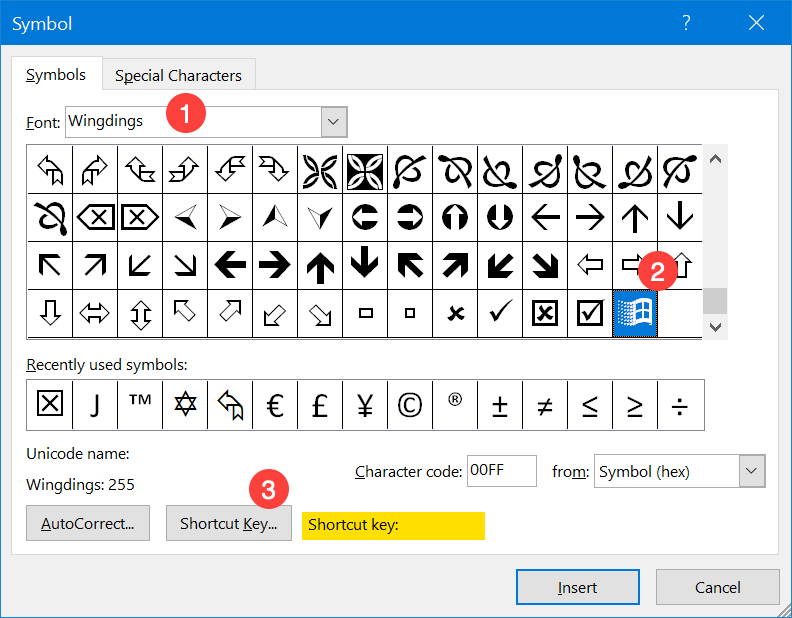792x618 pixels.
Task: Click the yen sign in recent symbols
Action: (x=365, y=404)
